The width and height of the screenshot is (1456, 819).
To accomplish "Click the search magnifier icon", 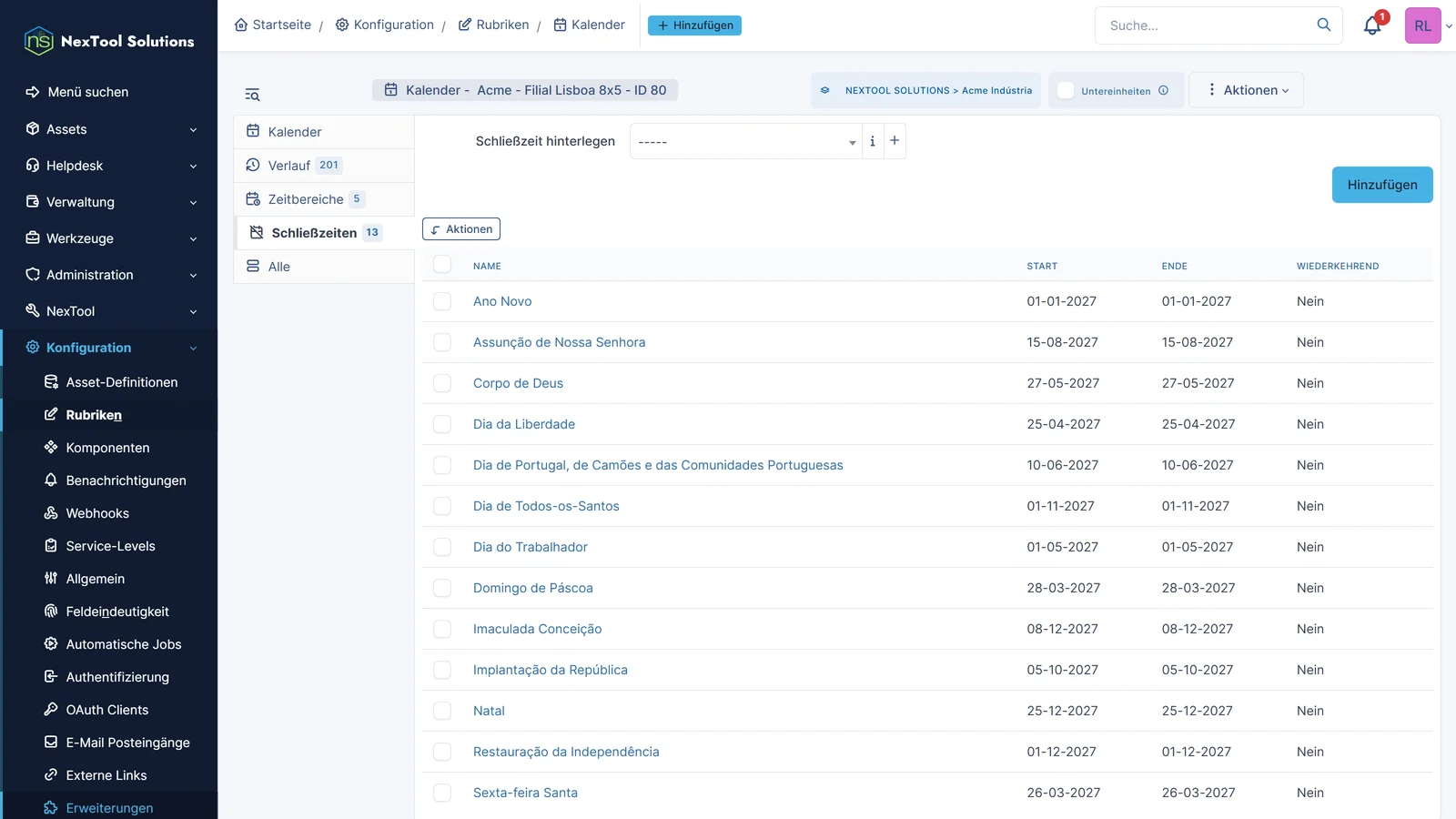I will (1323, 25).
